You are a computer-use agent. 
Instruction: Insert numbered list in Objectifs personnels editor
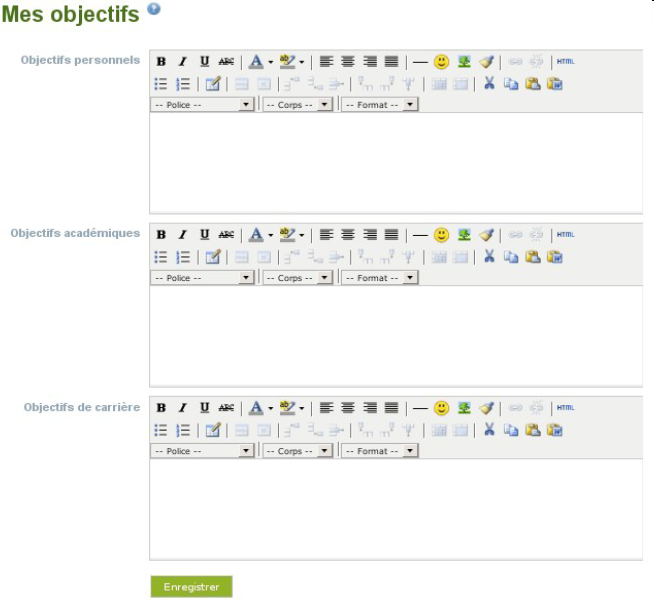tap(183, 84)
